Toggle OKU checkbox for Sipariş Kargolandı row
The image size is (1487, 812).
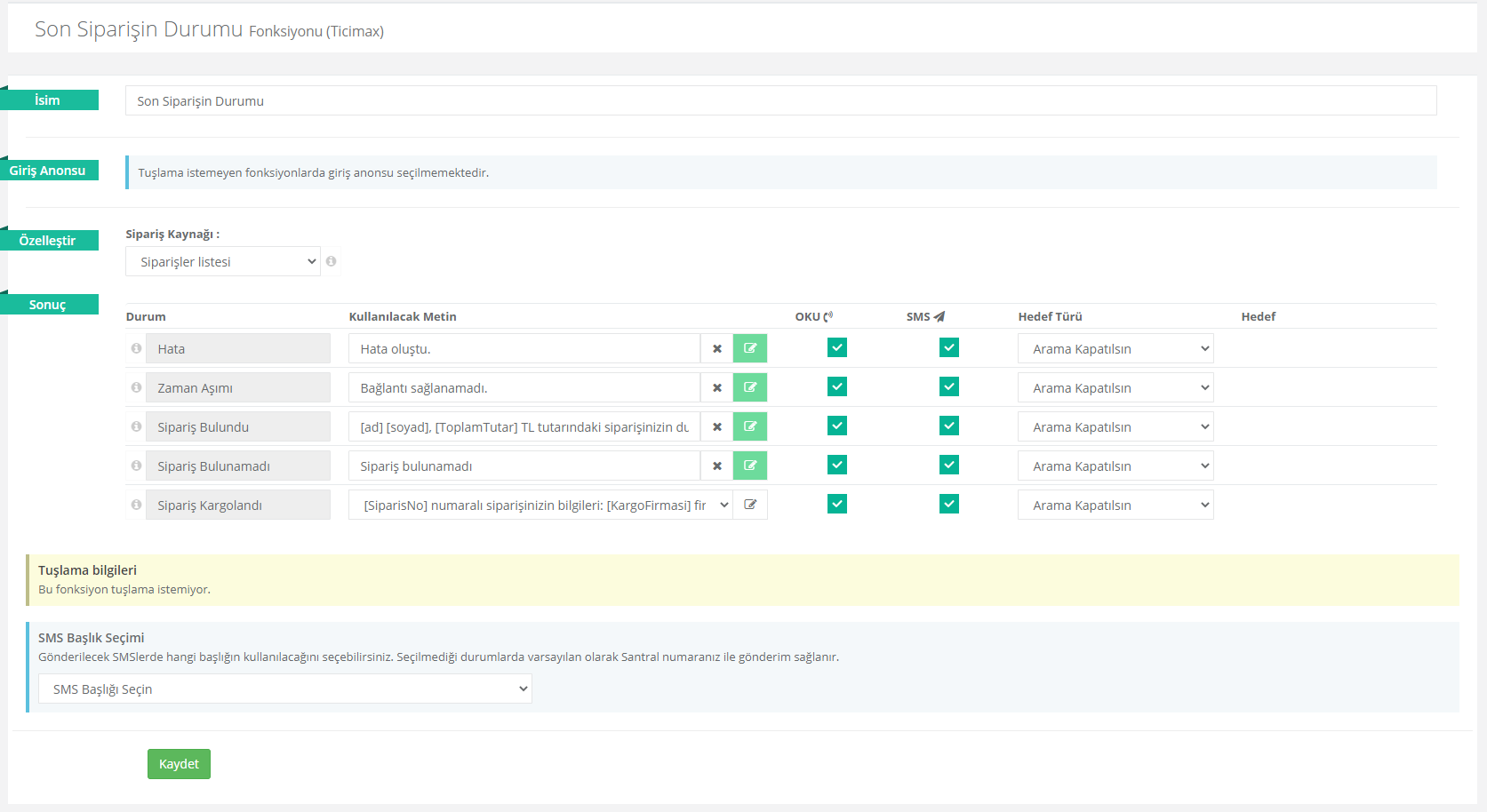click(836, 504)
